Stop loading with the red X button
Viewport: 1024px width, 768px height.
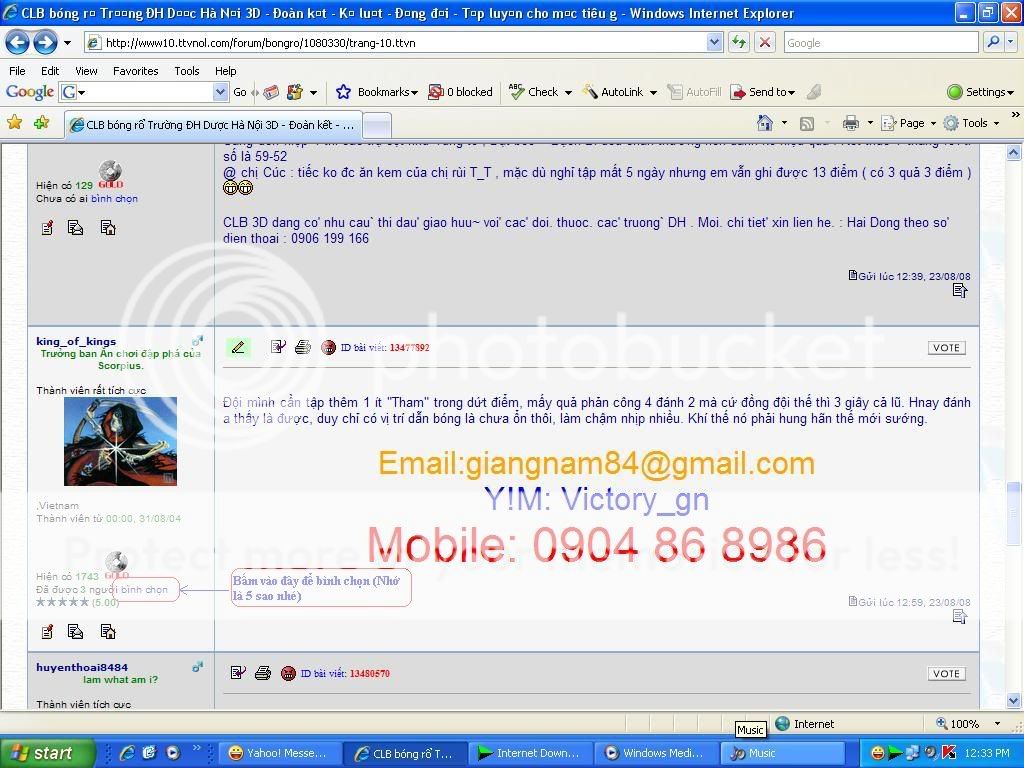(x=764, y=42)
